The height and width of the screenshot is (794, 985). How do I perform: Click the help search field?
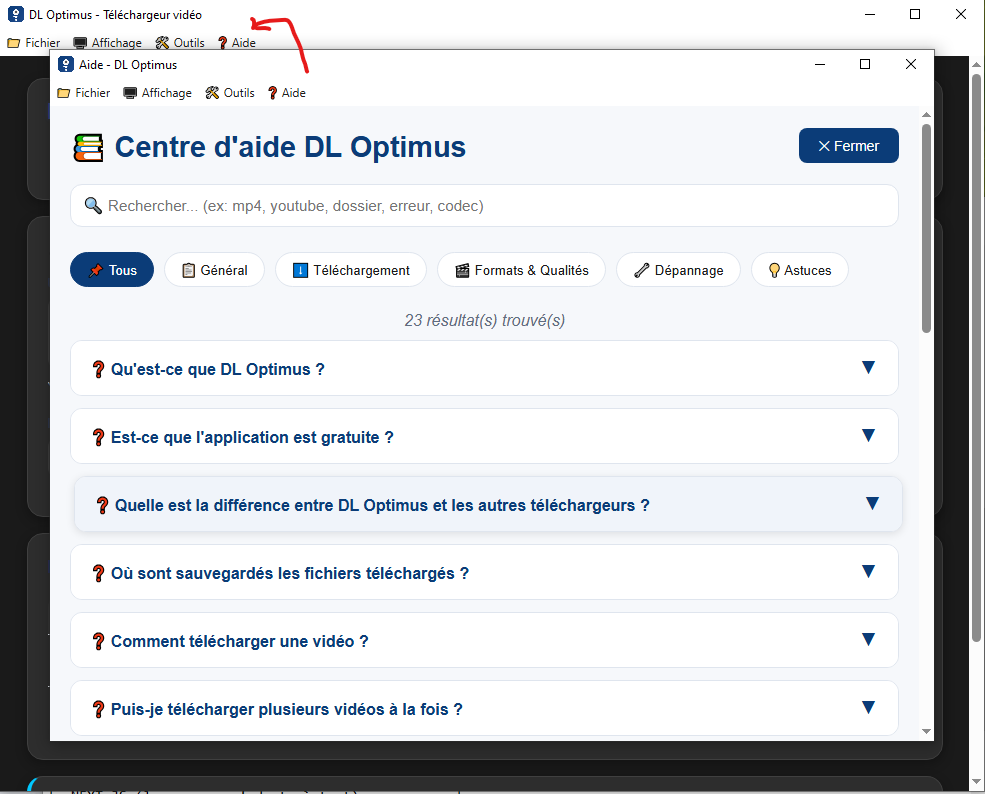[x=484, y=205]
